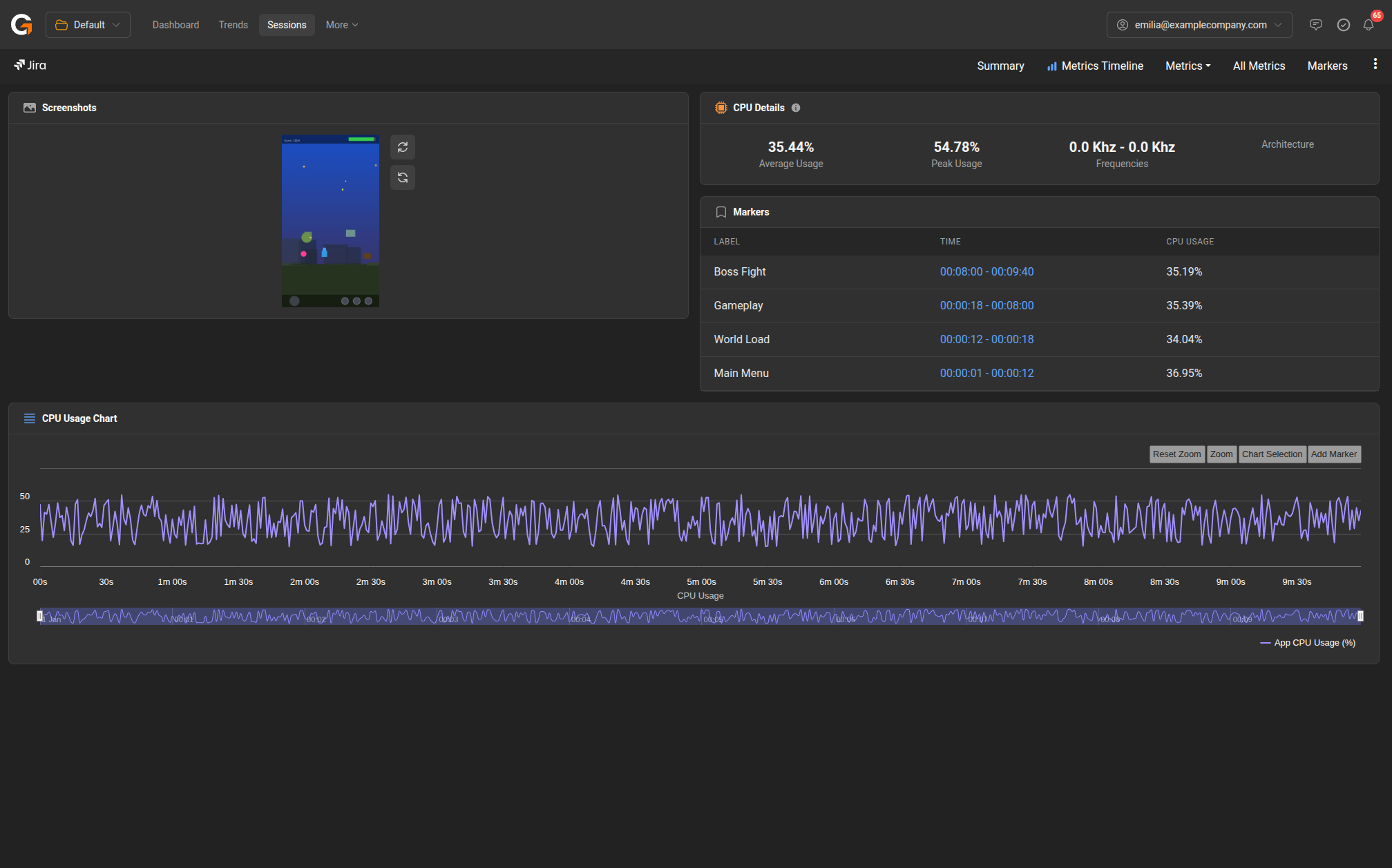1392x868 pixels.
Task: Click the chat feedback icon
Action: 1315,25
